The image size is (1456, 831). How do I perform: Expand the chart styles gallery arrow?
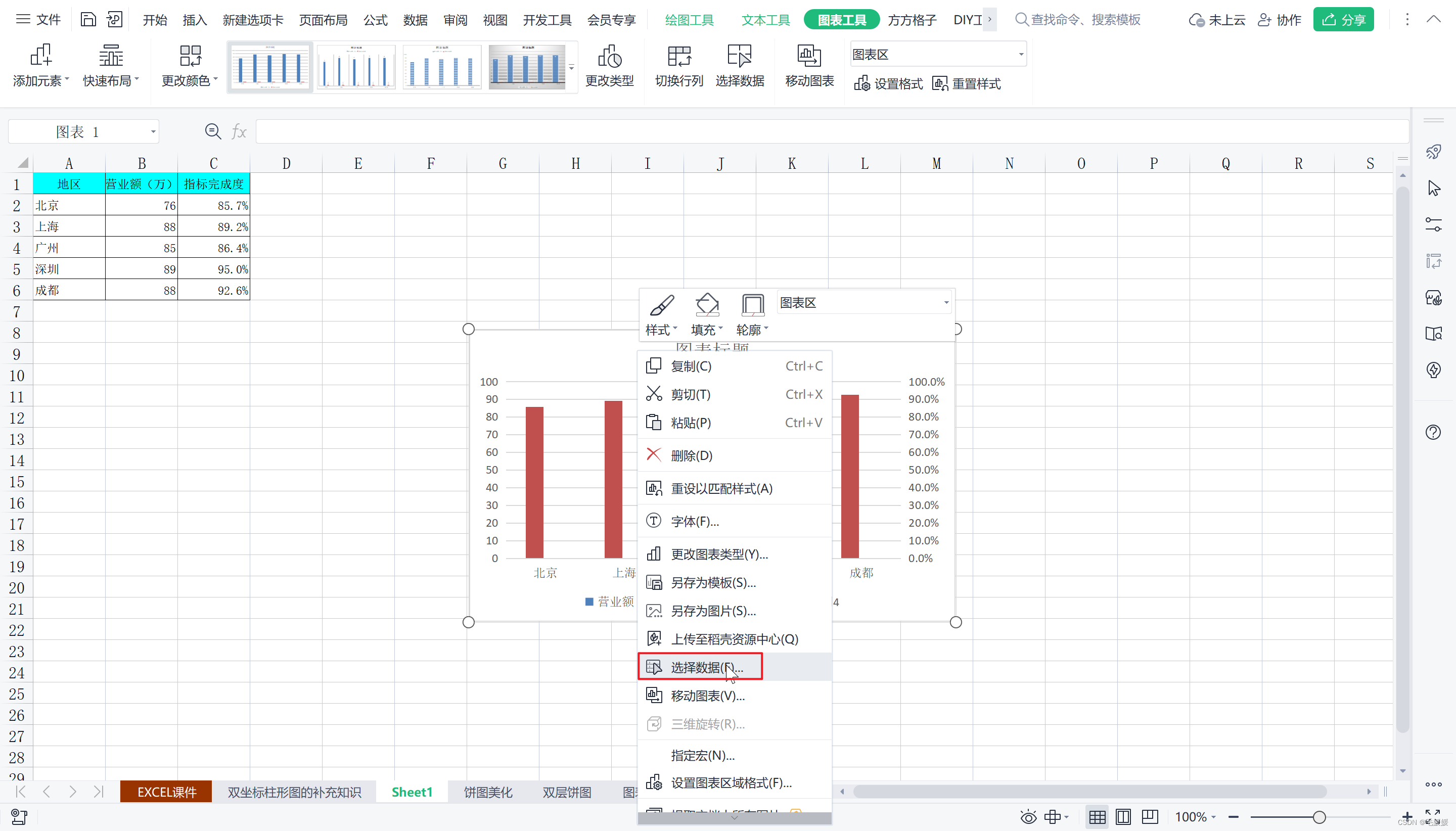[x=571, y=67]
